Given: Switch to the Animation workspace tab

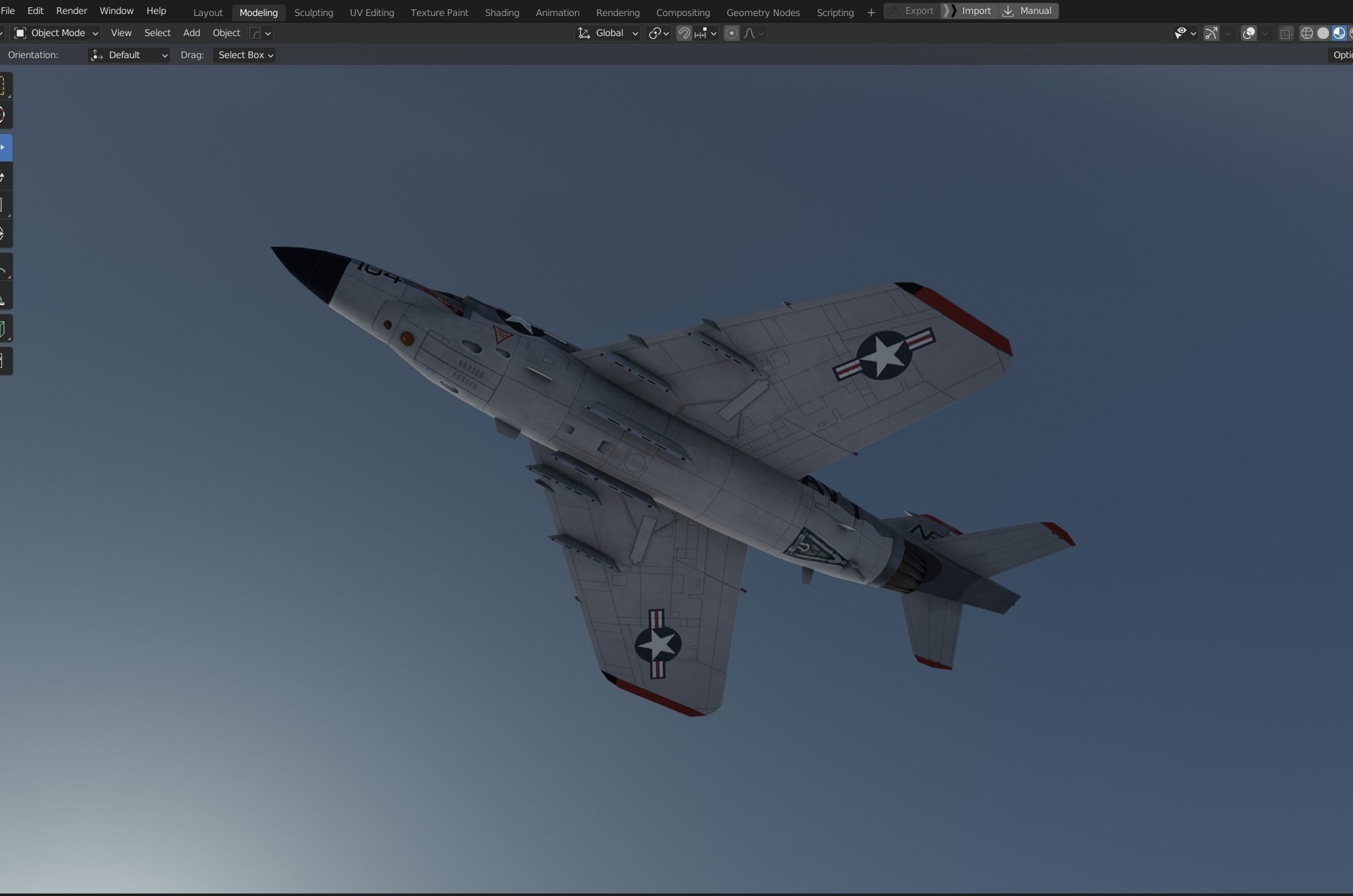Looking at the screenshot, I should 557,13.
